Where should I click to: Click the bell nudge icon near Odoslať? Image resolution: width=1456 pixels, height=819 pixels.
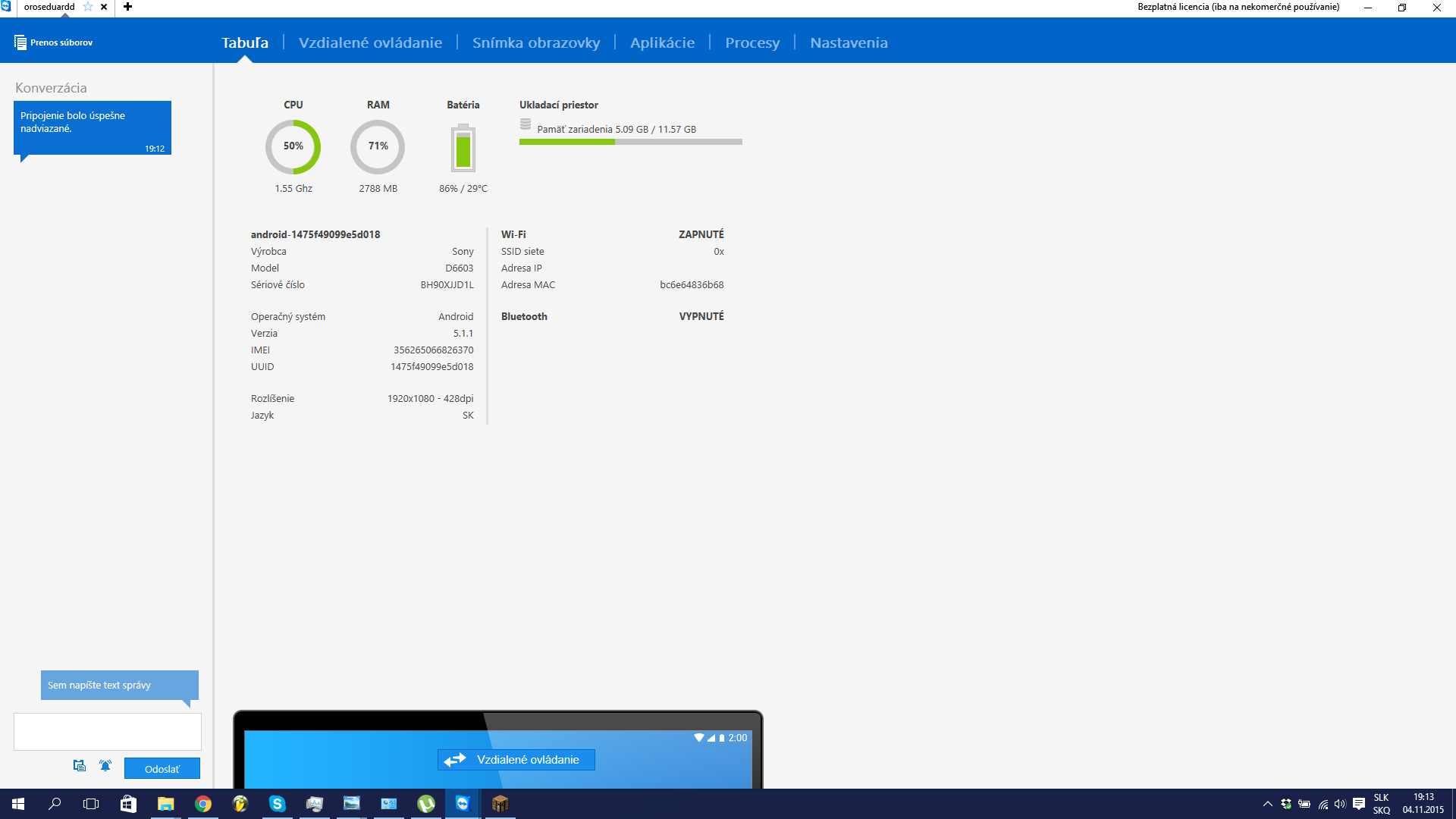point(105,766)
